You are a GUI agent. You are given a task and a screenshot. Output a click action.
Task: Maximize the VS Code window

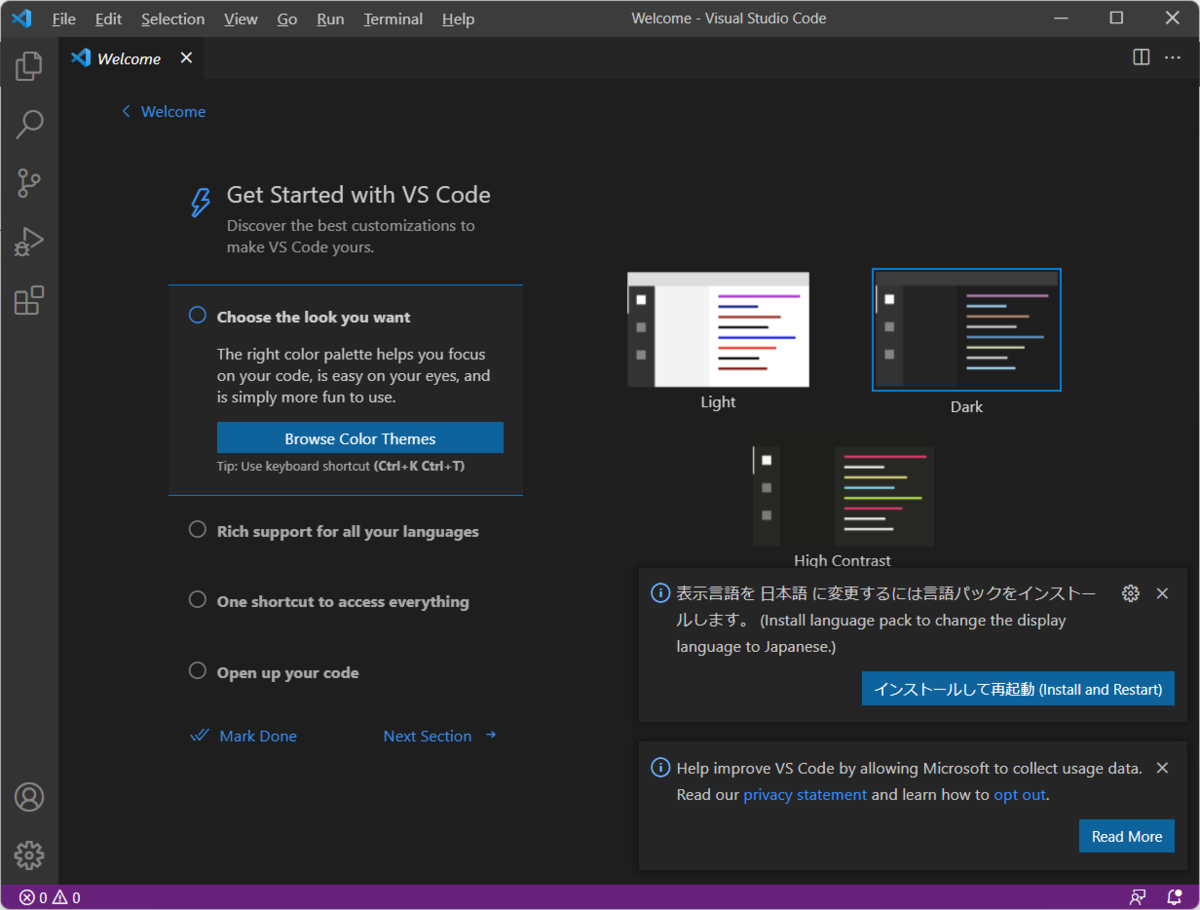click(x=1117, y=18)
